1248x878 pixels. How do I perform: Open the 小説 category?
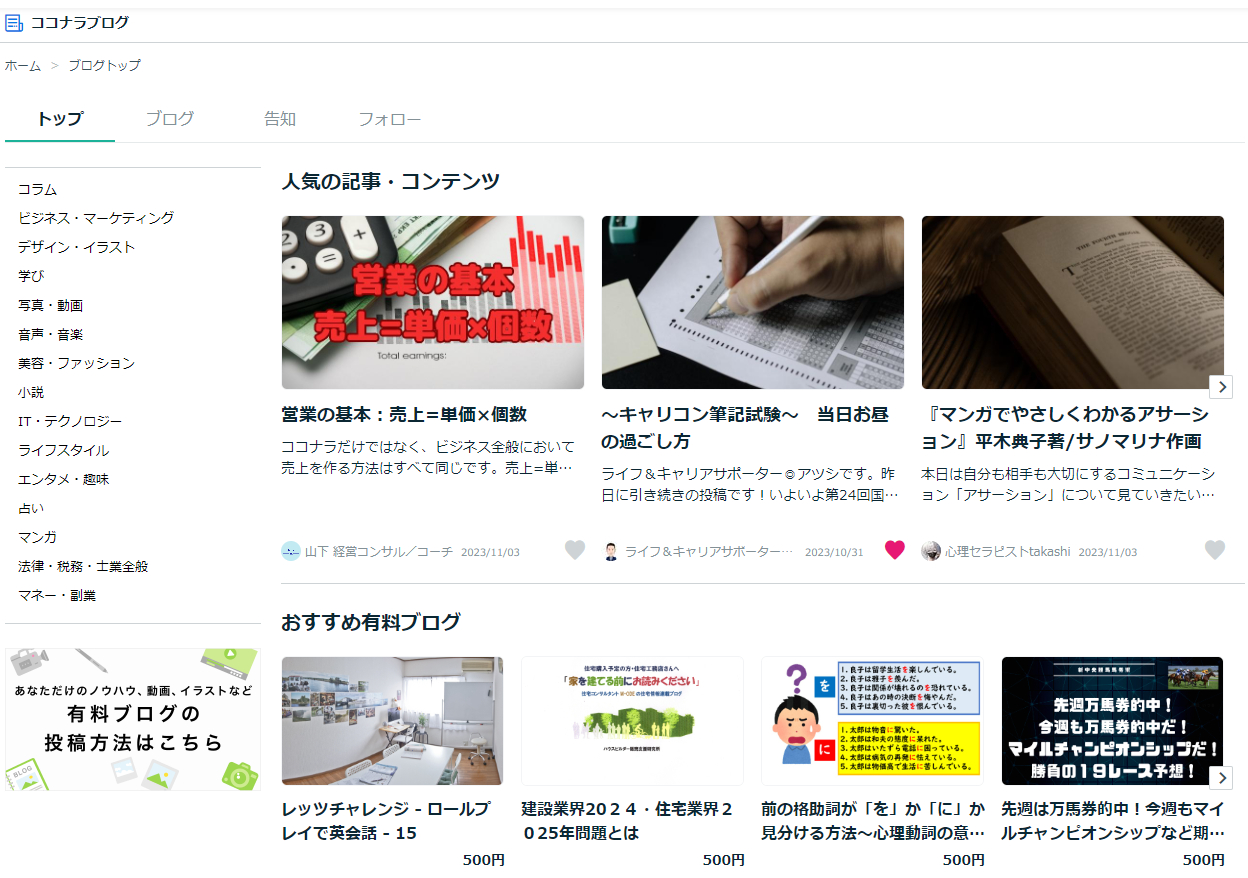coord(31,392)
